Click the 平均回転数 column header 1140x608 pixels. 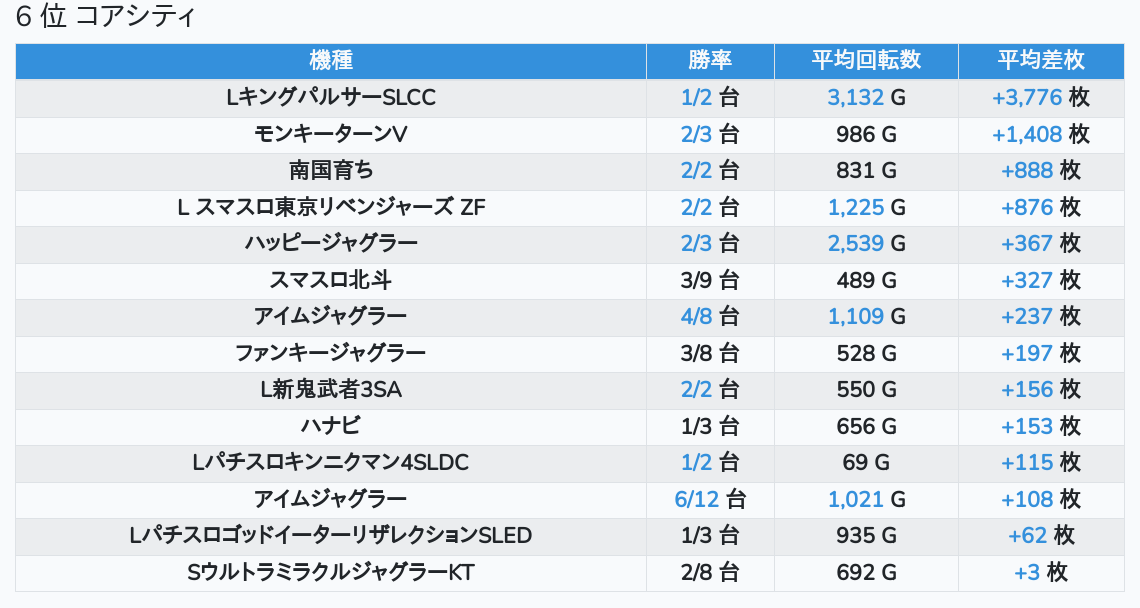(866, 61)
